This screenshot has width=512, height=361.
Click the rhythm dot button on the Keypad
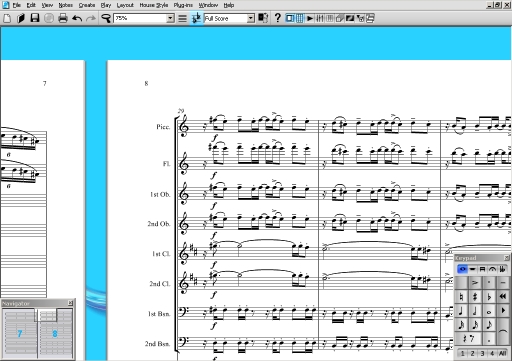(x=489, y=339)
